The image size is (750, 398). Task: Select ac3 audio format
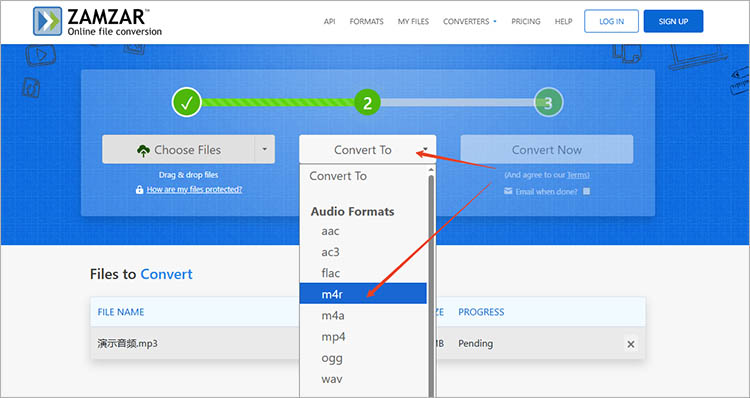363,252
